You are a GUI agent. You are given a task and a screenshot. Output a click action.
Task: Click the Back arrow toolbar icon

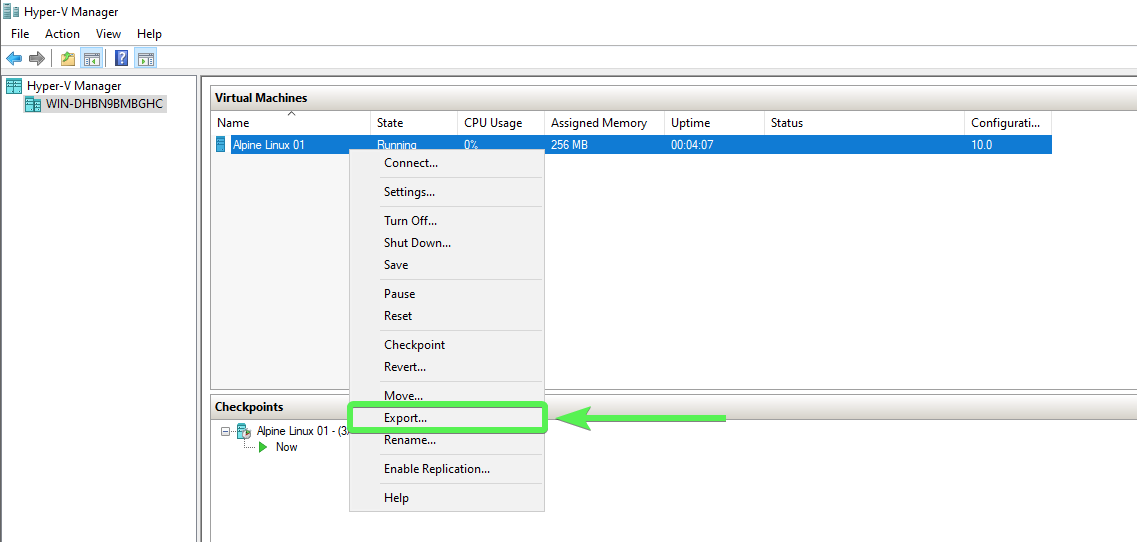(x=14, y=58)
